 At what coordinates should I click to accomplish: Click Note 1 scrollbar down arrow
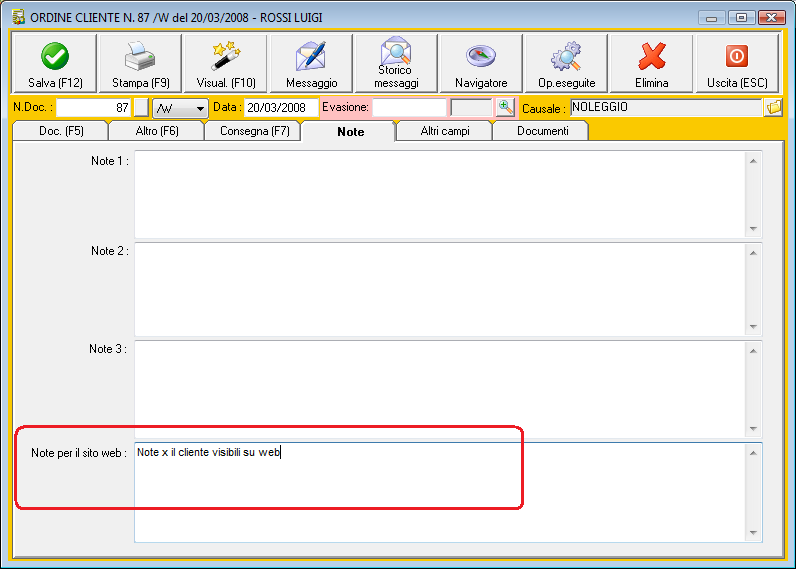click(x=753, y=229)
